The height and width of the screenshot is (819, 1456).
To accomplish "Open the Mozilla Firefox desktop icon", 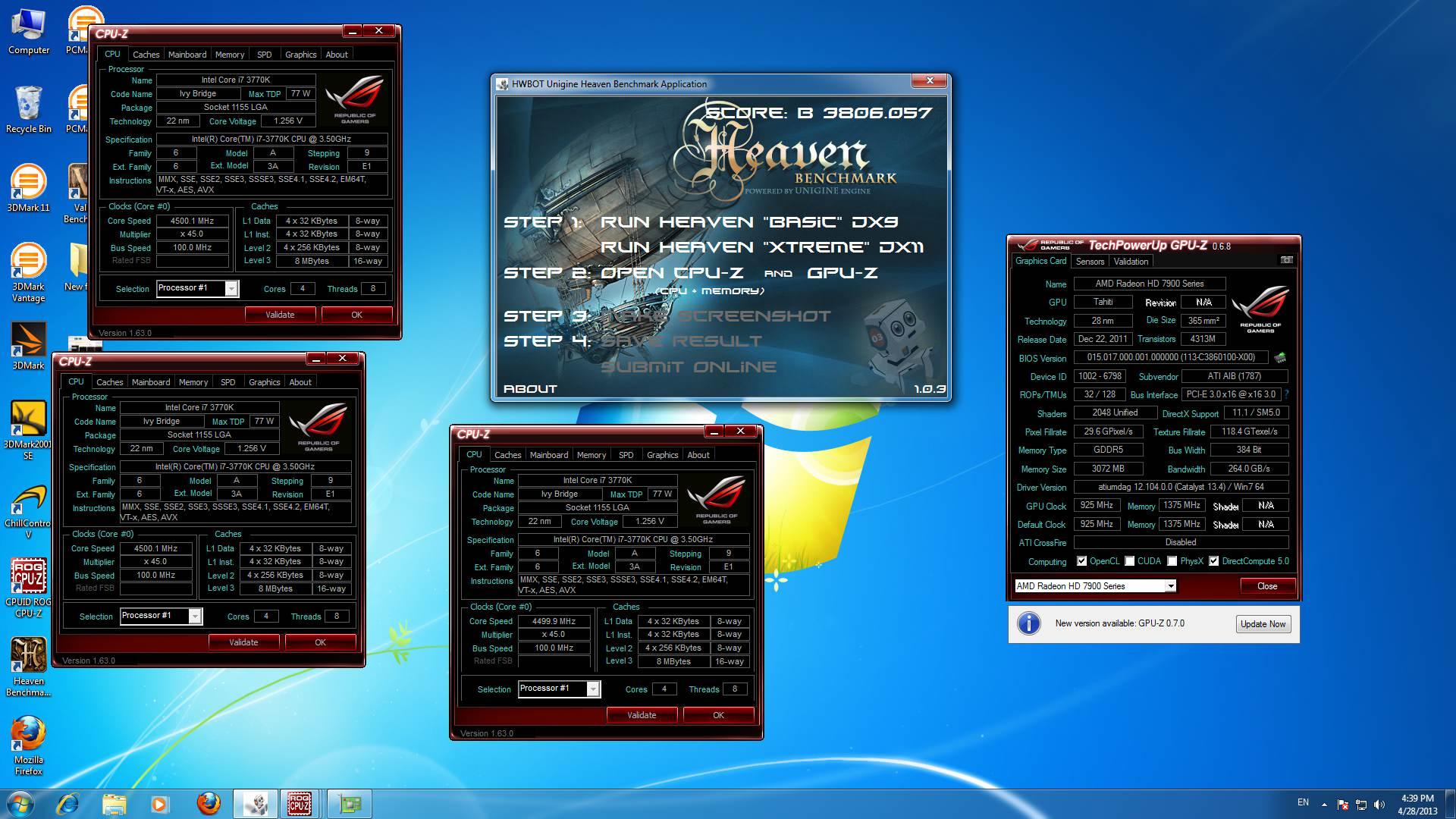I will point(29,746).
